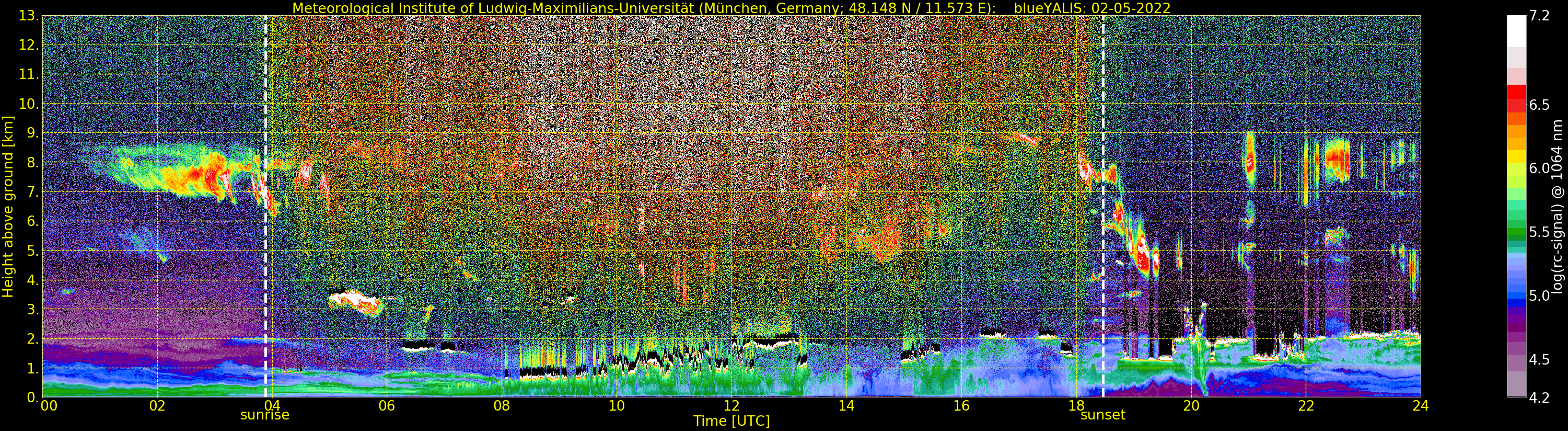This screenshot has width=1568, height=431.
Task: Click the height axis tick label 13.
Action: pos(28,16)
